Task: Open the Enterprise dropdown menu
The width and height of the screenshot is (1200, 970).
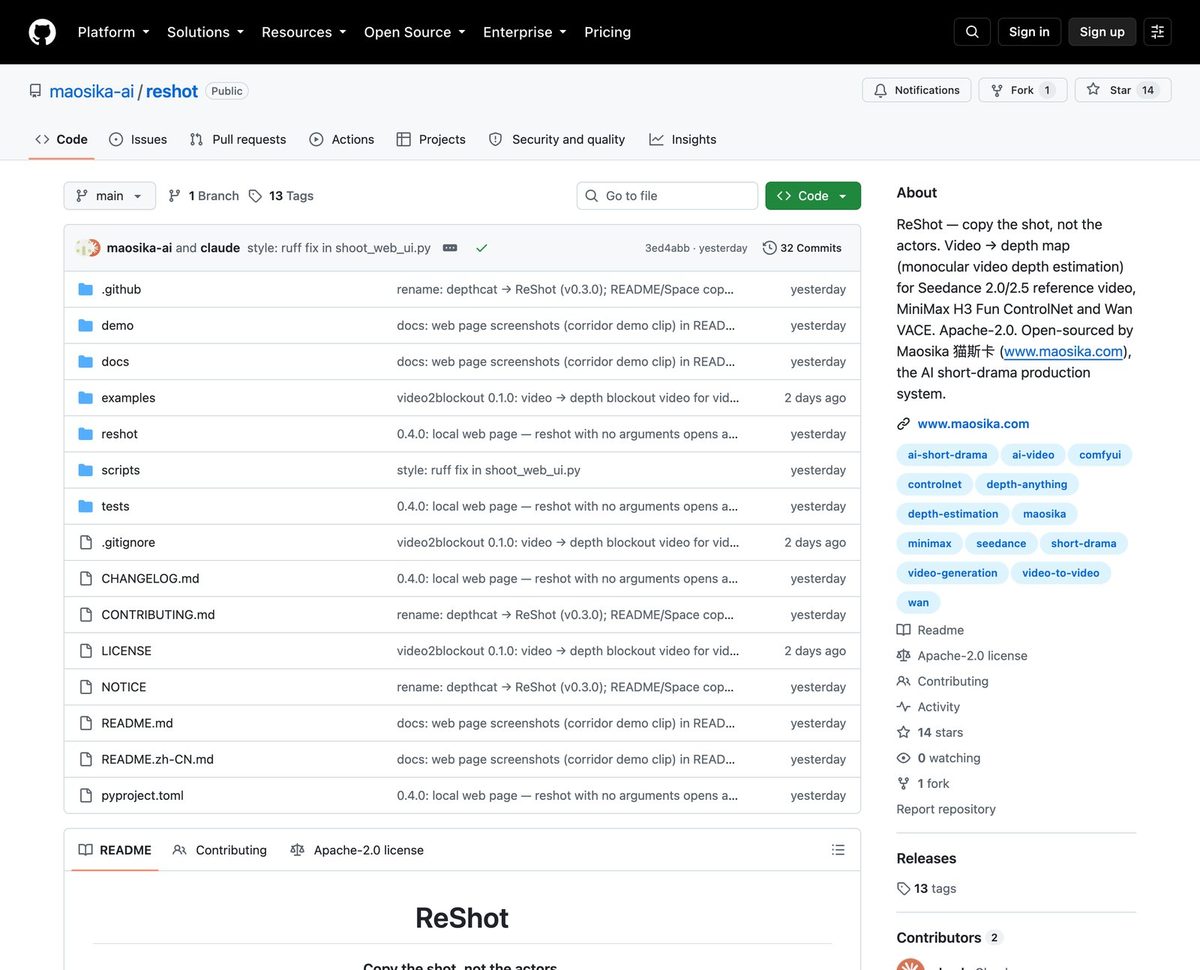Action: point(525,32)
